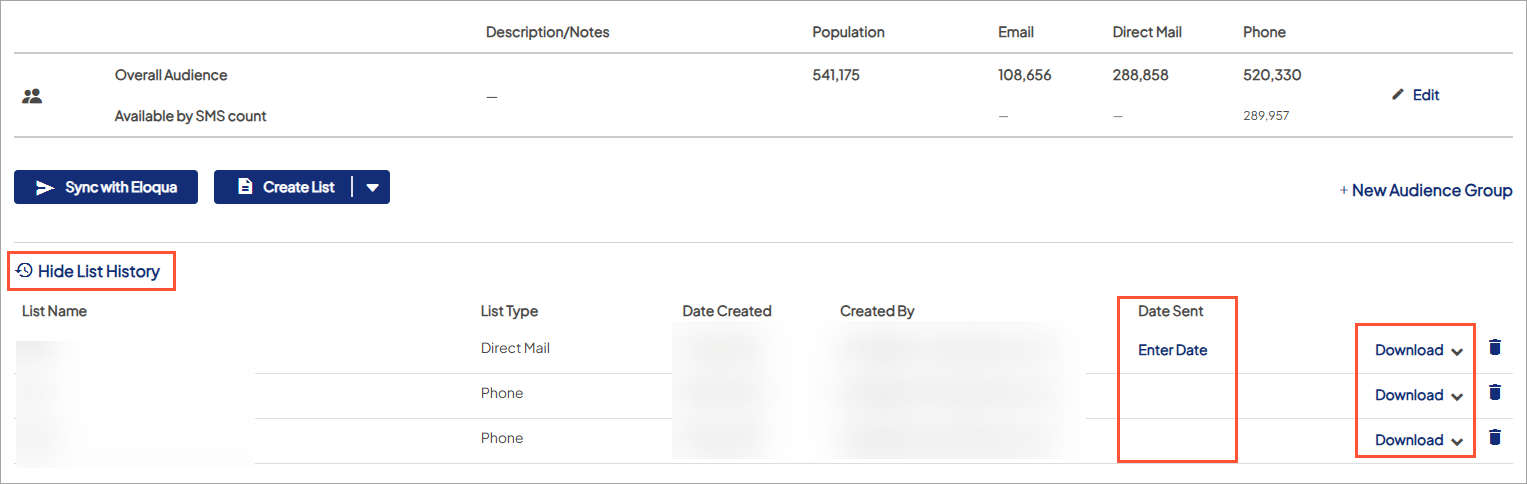1527x484 pixels.
Task: Click the Create List button
Action: click(x=285, y=187)
